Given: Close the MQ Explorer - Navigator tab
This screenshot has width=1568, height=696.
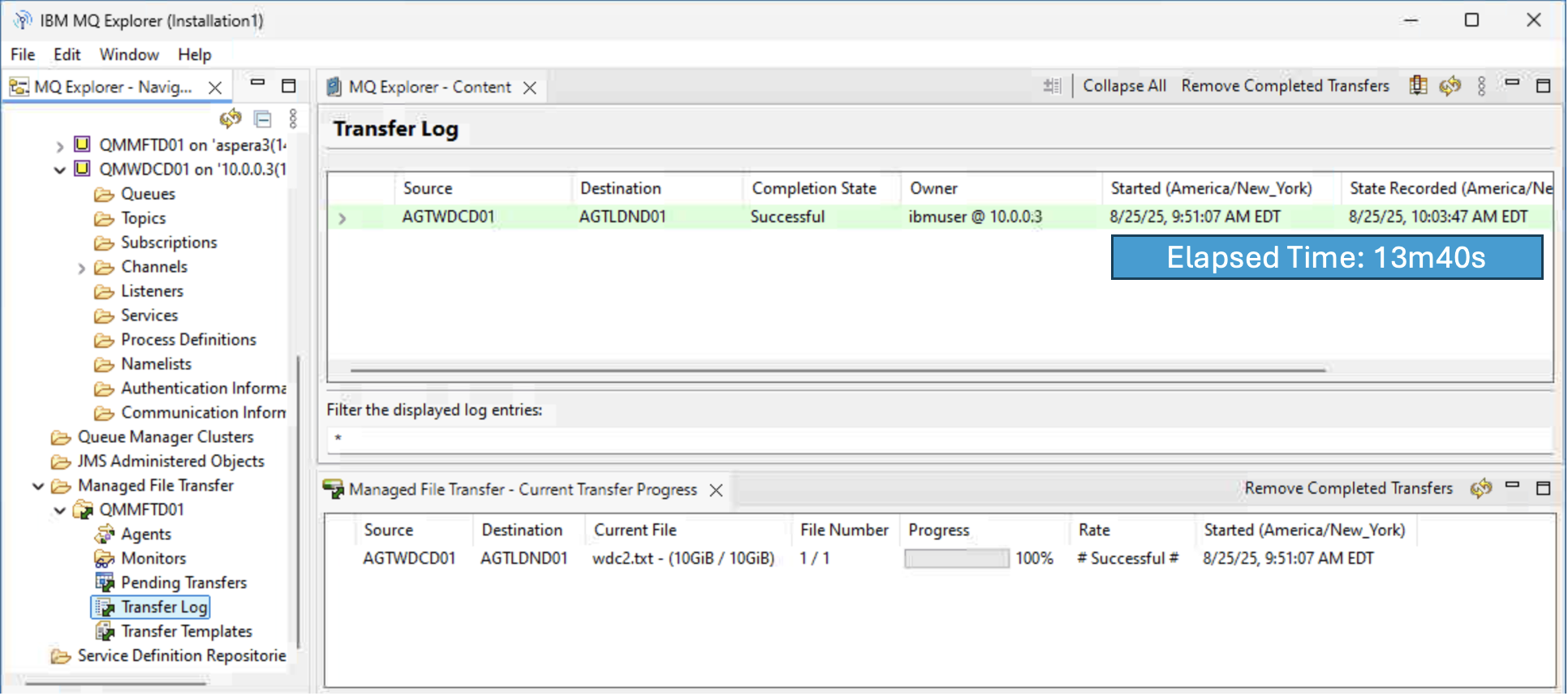Looking at the screenshot, I should pyautogui.click(x=215, y=88).
